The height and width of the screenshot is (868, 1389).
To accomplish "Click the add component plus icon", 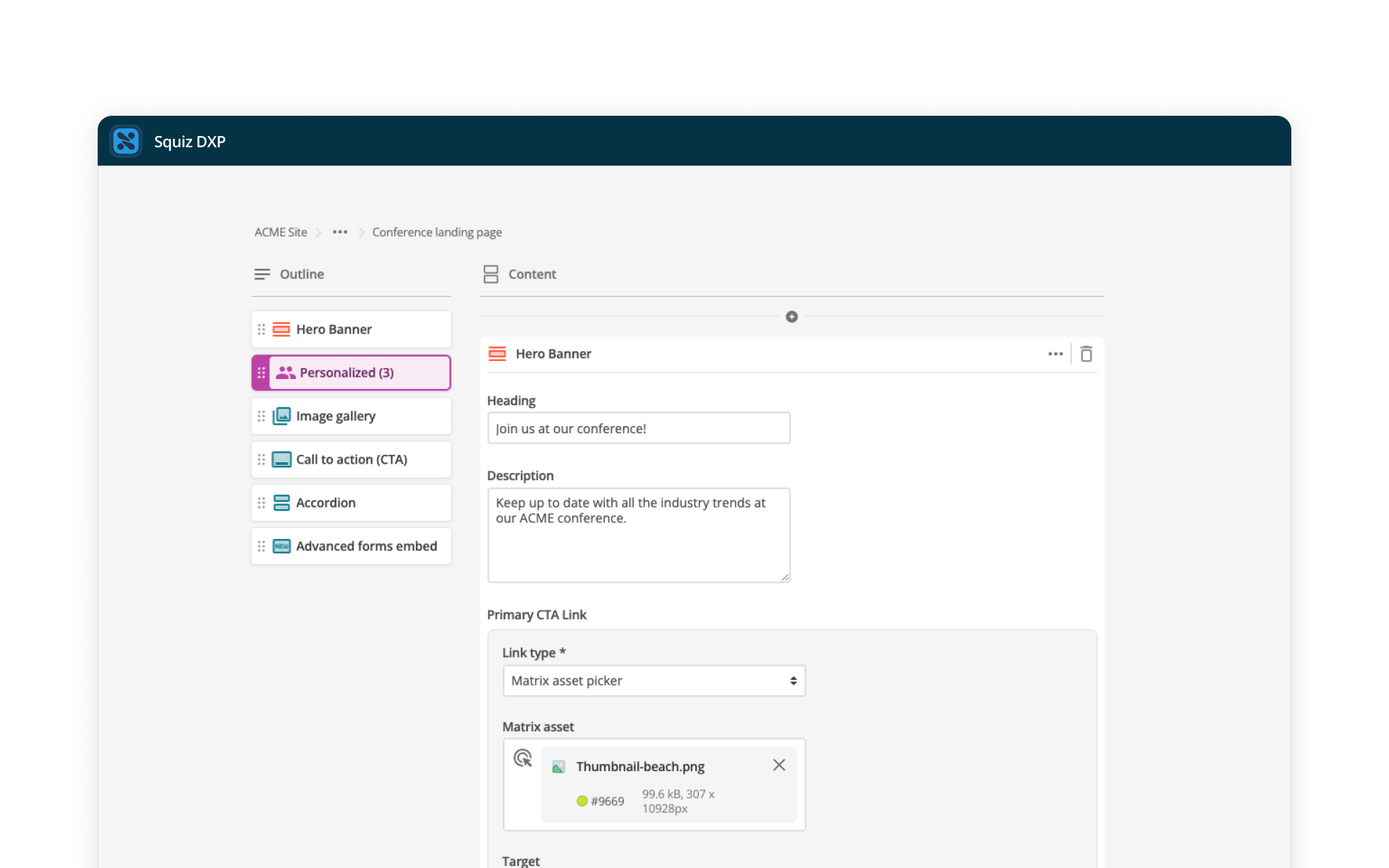I will 791,317.
